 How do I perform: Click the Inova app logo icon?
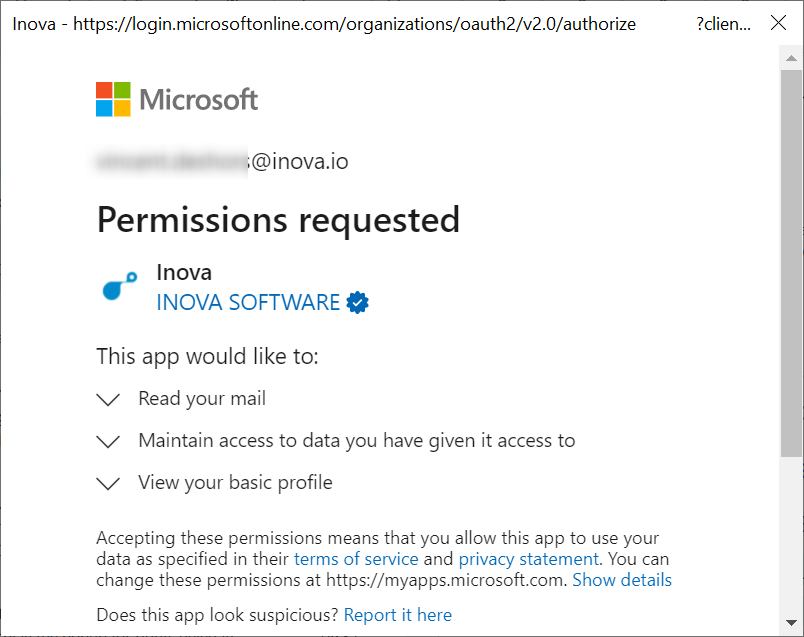(x=120, y=286)
